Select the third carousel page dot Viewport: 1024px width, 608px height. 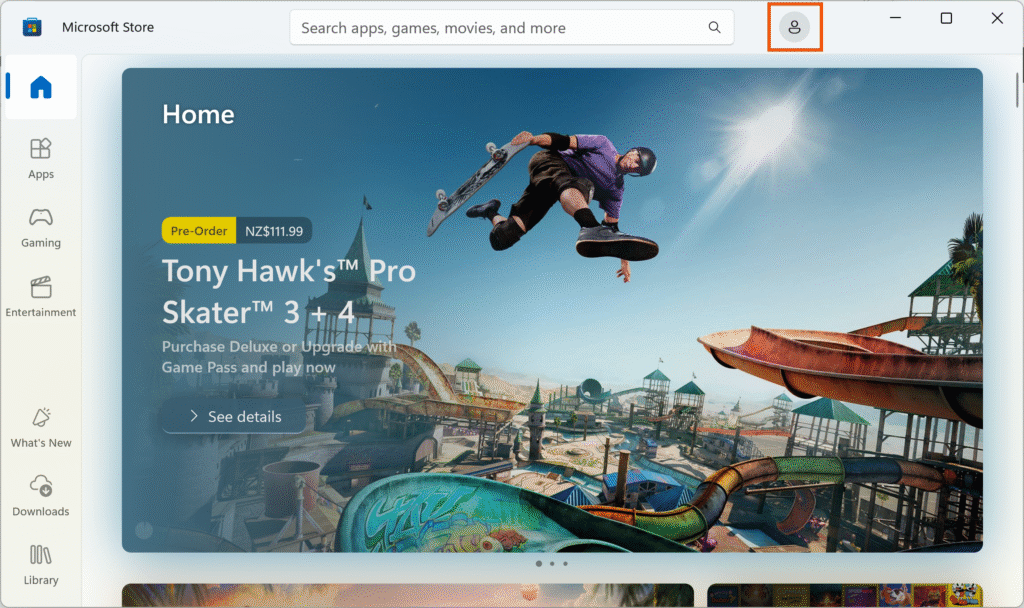click(565, 564)
